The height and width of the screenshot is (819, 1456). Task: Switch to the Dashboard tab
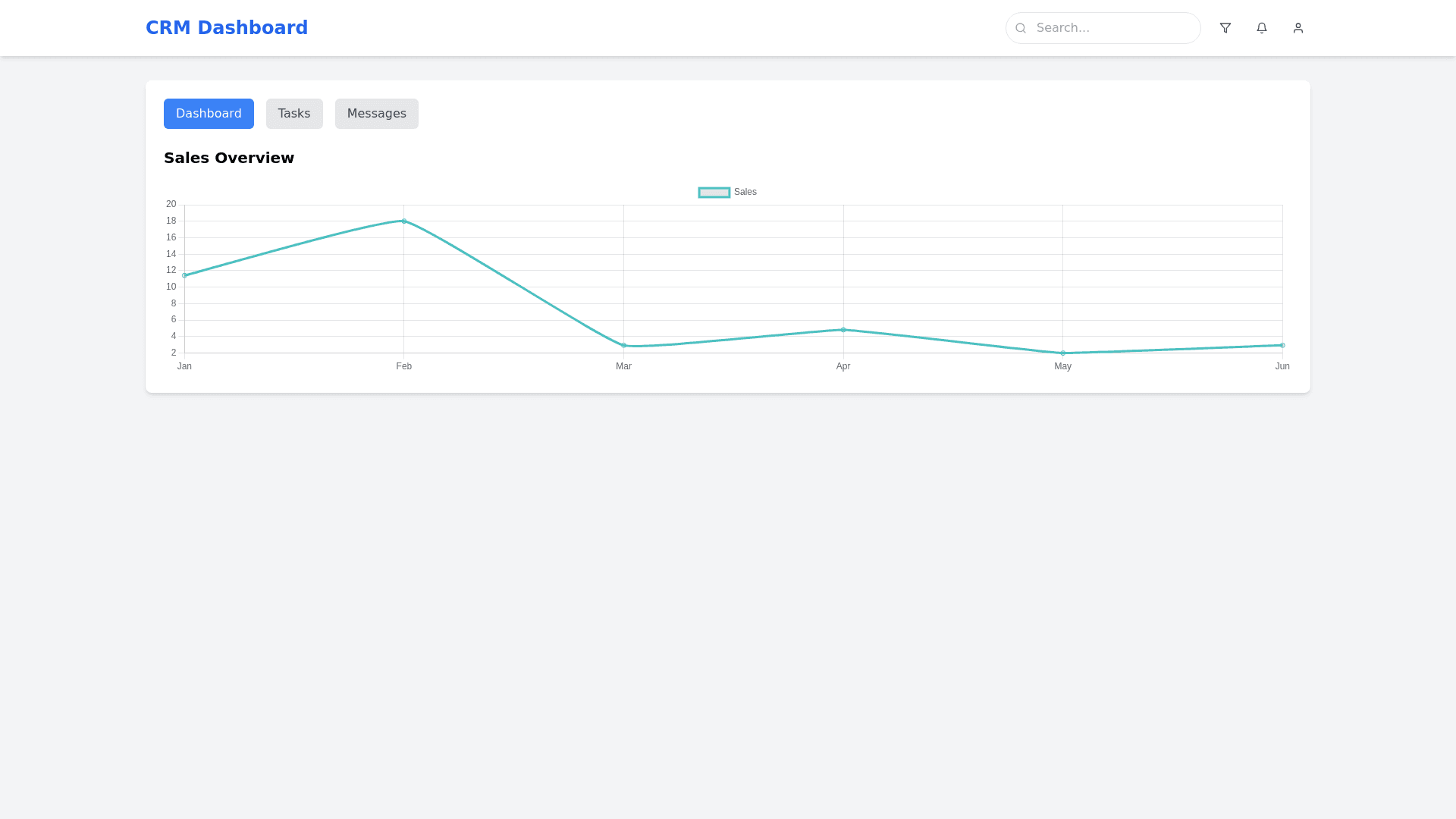[x=209, y=114]
